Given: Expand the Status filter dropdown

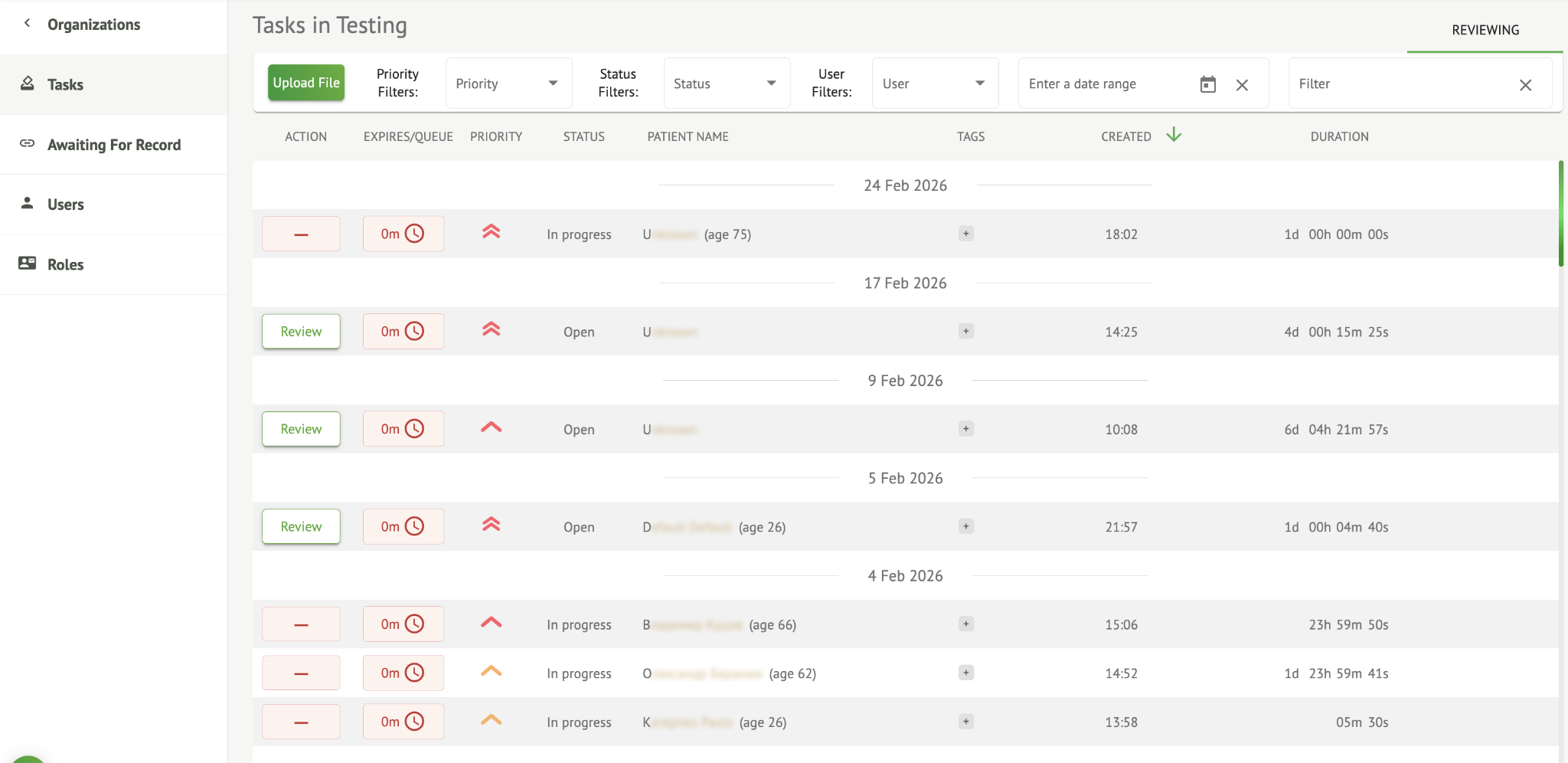Looking at the screenshot, I should pyautogui.click(x=726, y=84).
